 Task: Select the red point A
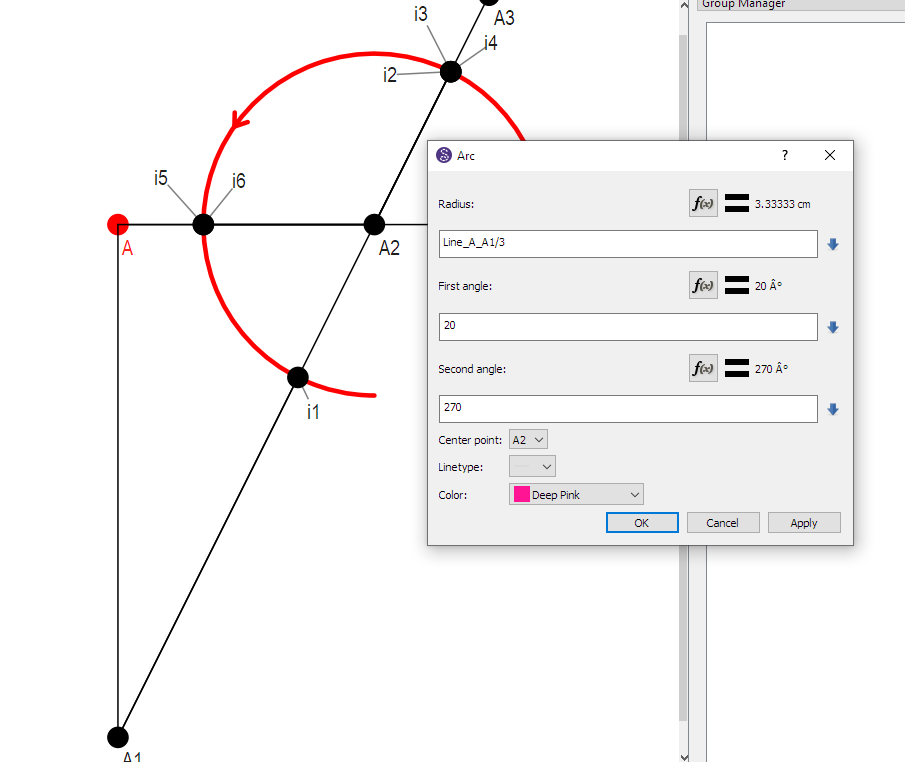(x=118, y=225)
